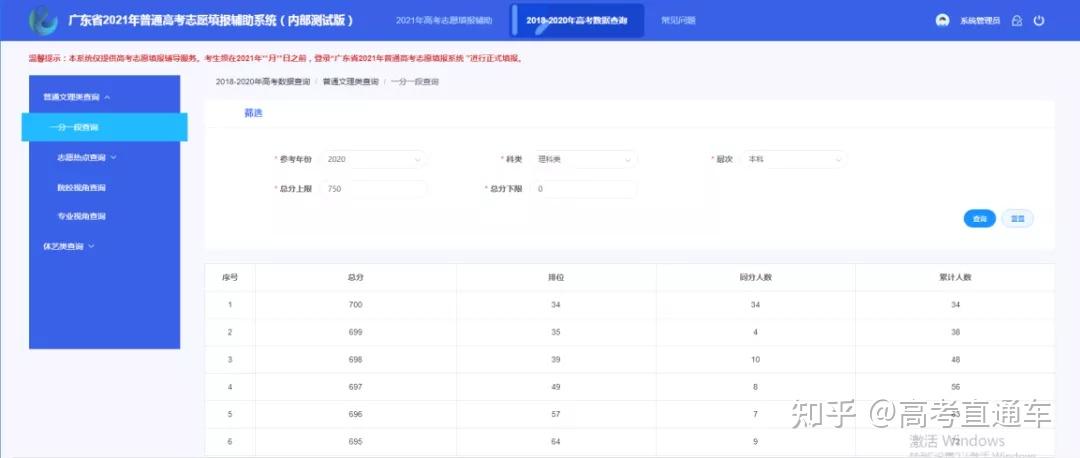This screenshot has height=458, width=1080.
Task: Click the power logout icon
Action: 1039,21
